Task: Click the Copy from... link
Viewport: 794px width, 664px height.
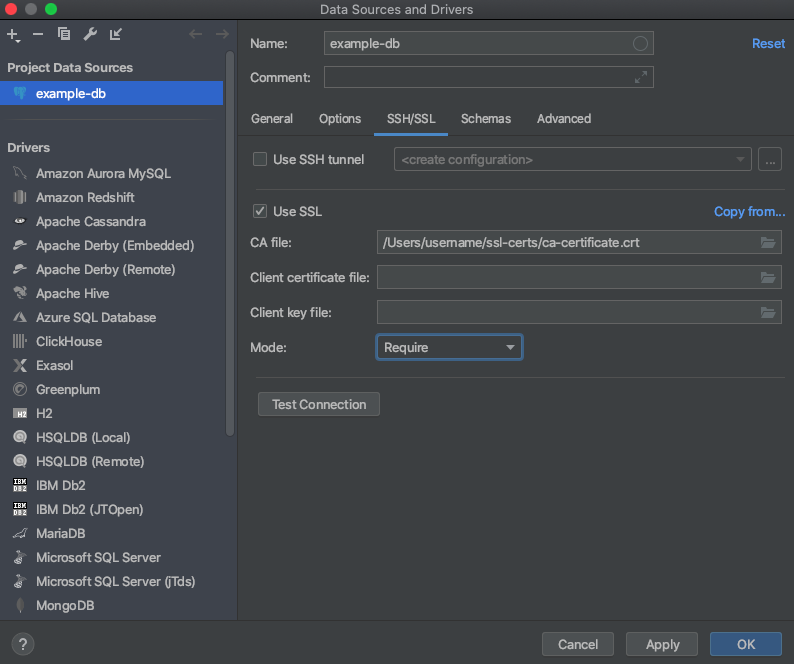Action: click(x=749, y=211)
